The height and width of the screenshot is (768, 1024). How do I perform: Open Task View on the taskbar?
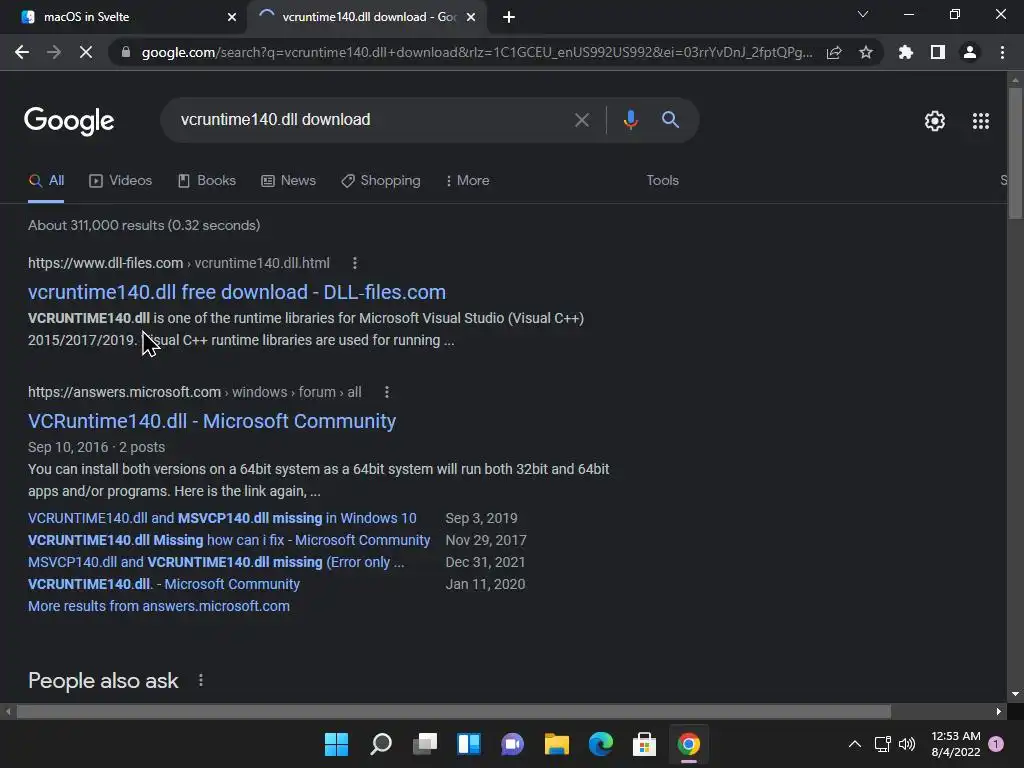[x=424, y=744]
